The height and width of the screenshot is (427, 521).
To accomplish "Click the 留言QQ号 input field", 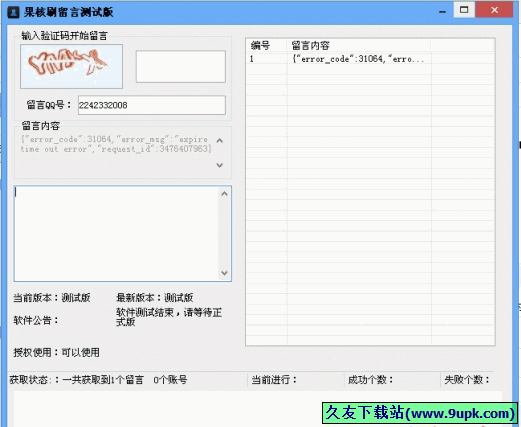I will coord(152,105).
